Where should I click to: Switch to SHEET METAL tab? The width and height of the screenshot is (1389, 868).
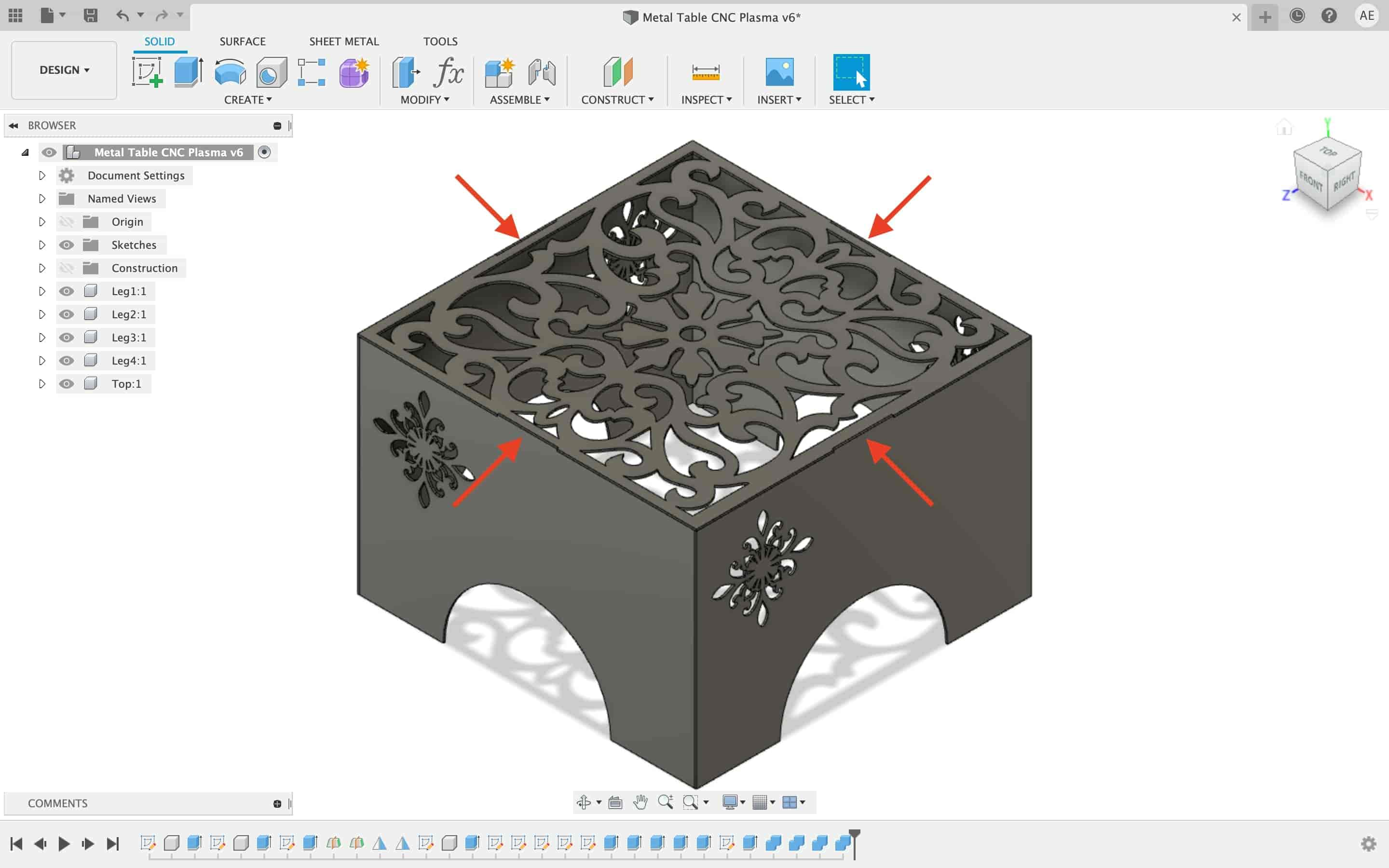click(x=344, y=41)
